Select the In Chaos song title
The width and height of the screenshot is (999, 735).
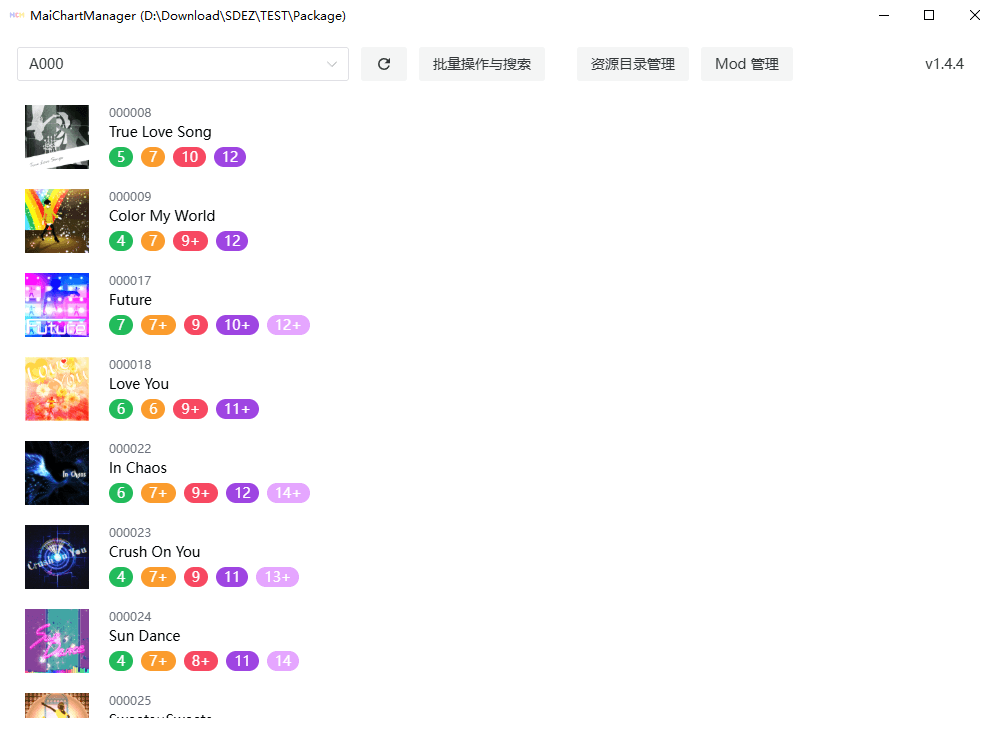[138, 468]
